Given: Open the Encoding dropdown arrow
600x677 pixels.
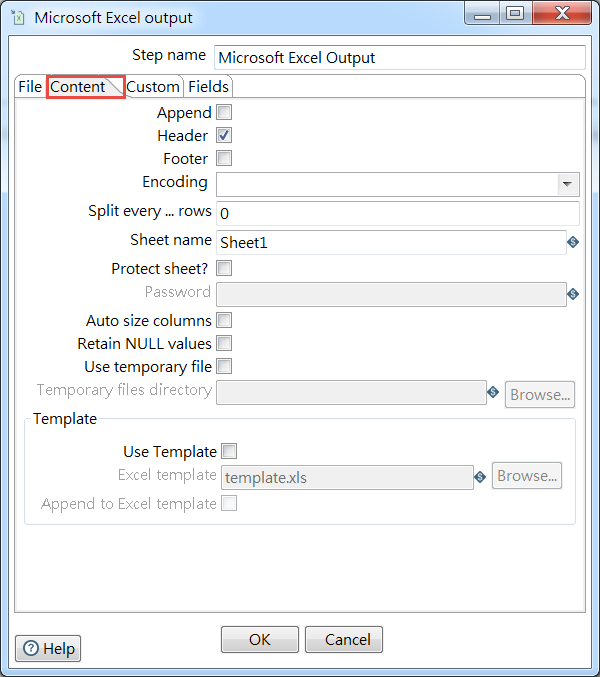Looking at the screenshot, I should [x=568, y=184].
